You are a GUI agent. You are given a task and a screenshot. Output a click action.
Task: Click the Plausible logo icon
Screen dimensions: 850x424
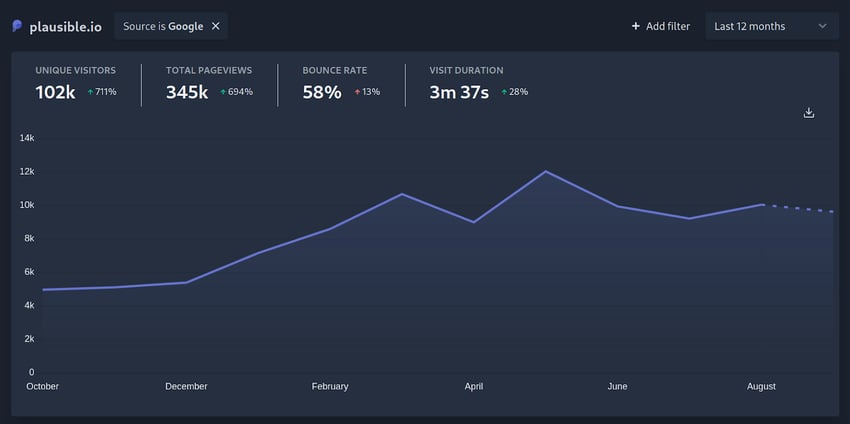click(x=17, y=26)
